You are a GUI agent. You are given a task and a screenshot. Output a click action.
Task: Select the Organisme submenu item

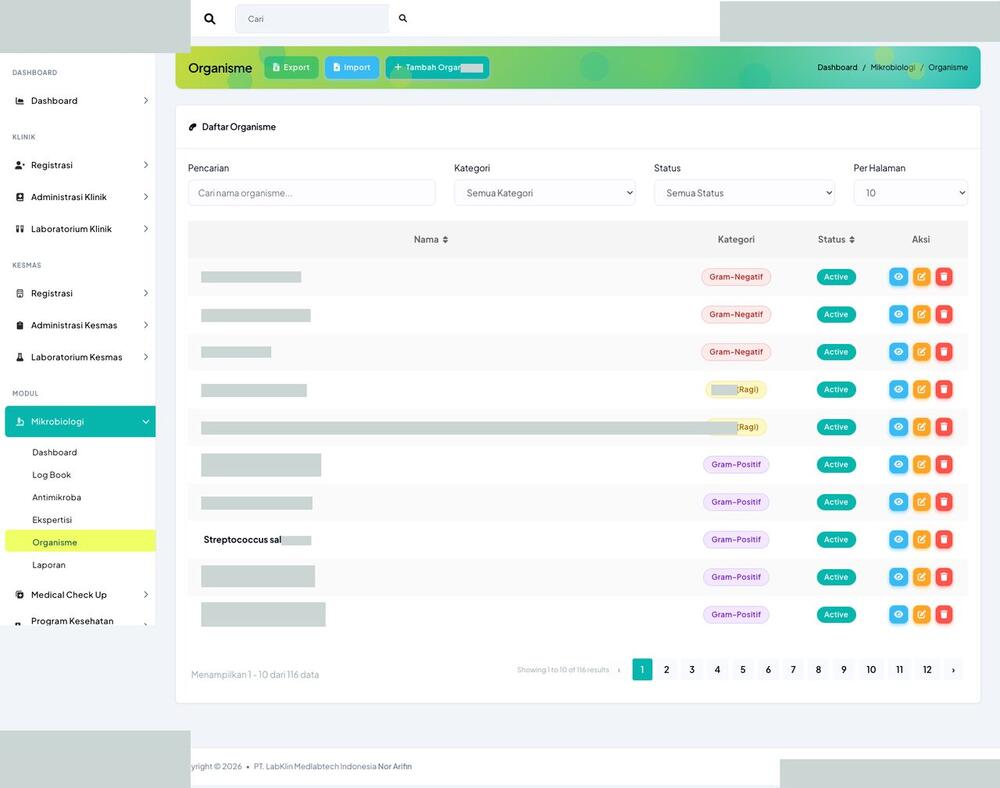point(80,542)
